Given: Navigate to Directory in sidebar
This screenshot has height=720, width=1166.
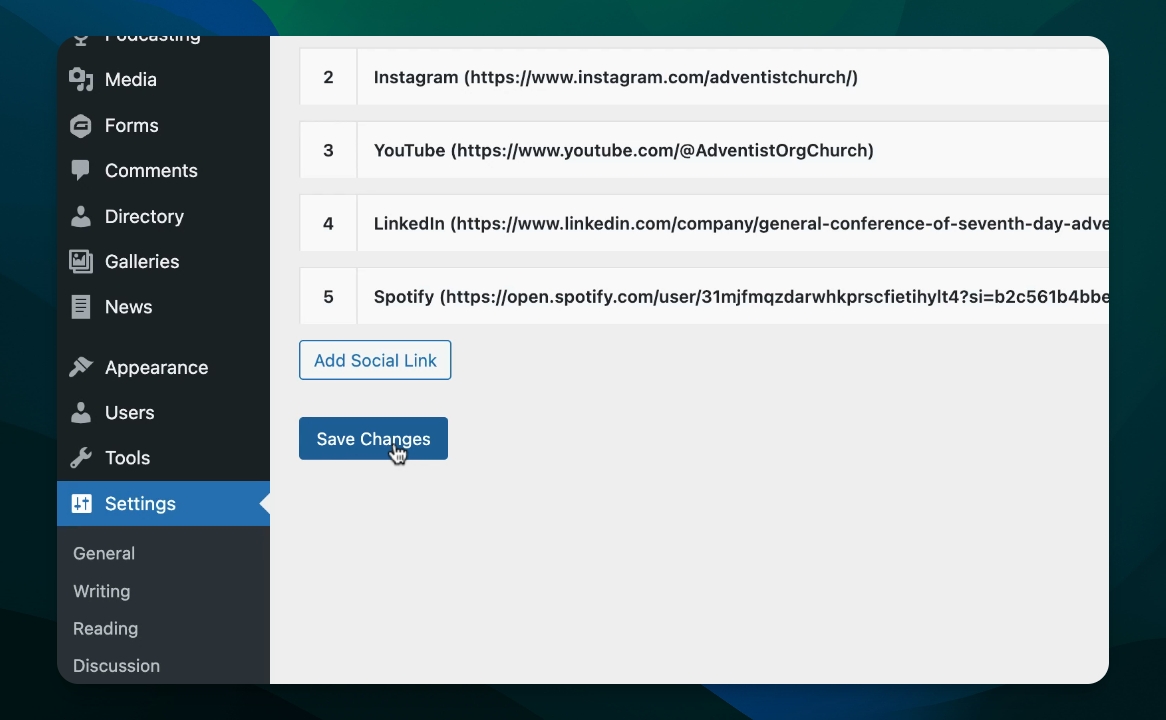Looking at the screenshot, I should tap(164, 216).
